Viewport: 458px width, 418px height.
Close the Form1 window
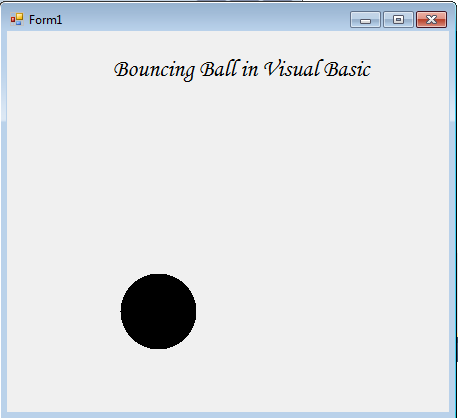pyautogui.click(x=431, y=20)
